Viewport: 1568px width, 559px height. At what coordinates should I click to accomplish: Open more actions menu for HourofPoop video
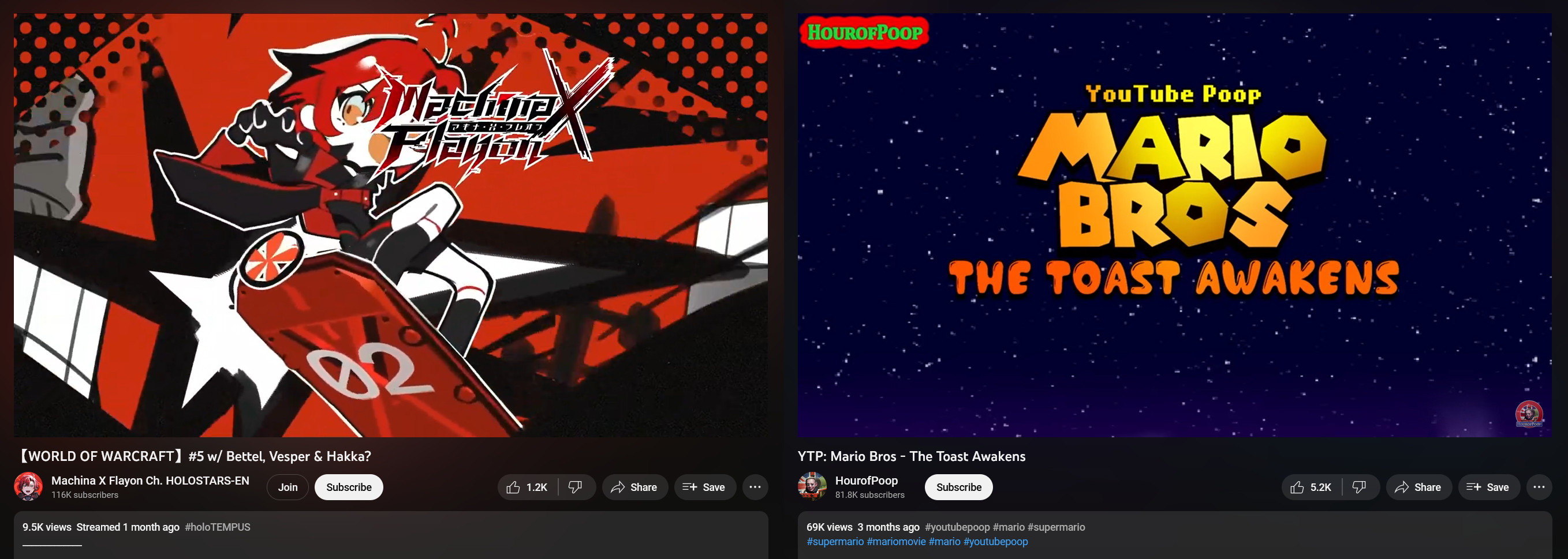[x=1539, y=487]
